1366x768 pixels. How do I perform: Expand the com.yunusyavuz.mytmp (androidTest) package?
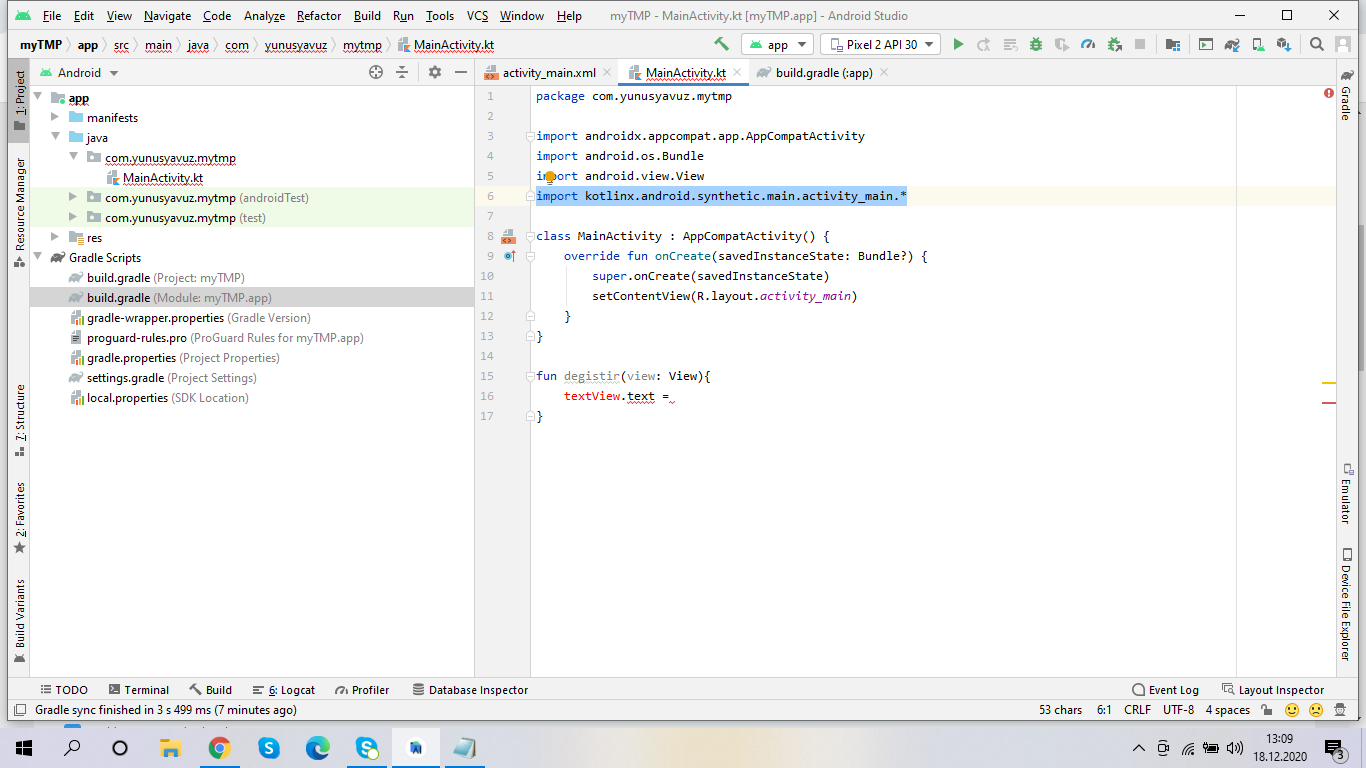(x=73, y=197)
